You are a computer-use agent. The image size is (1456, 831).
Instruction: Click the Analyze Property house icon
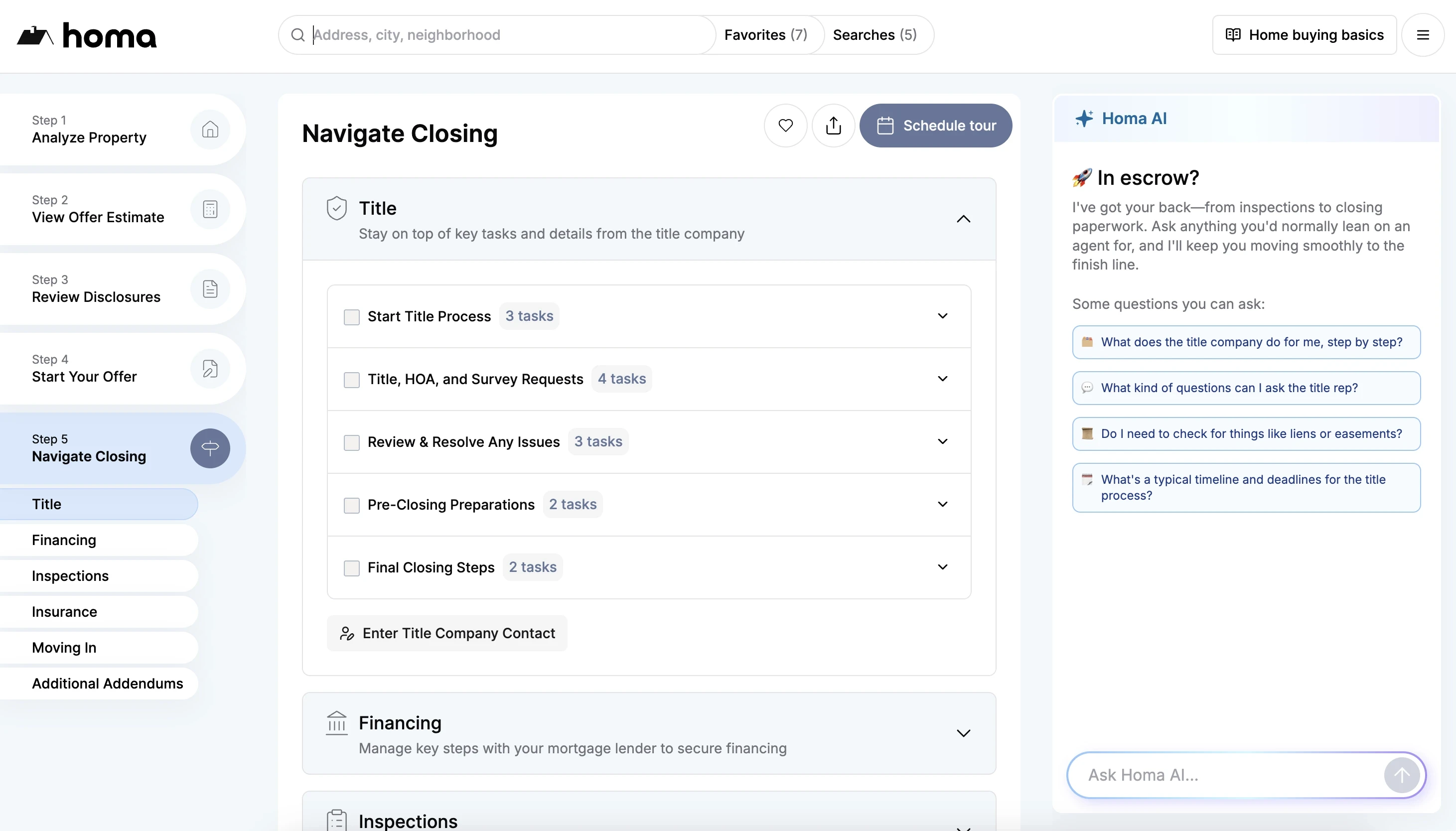[210, 130]
